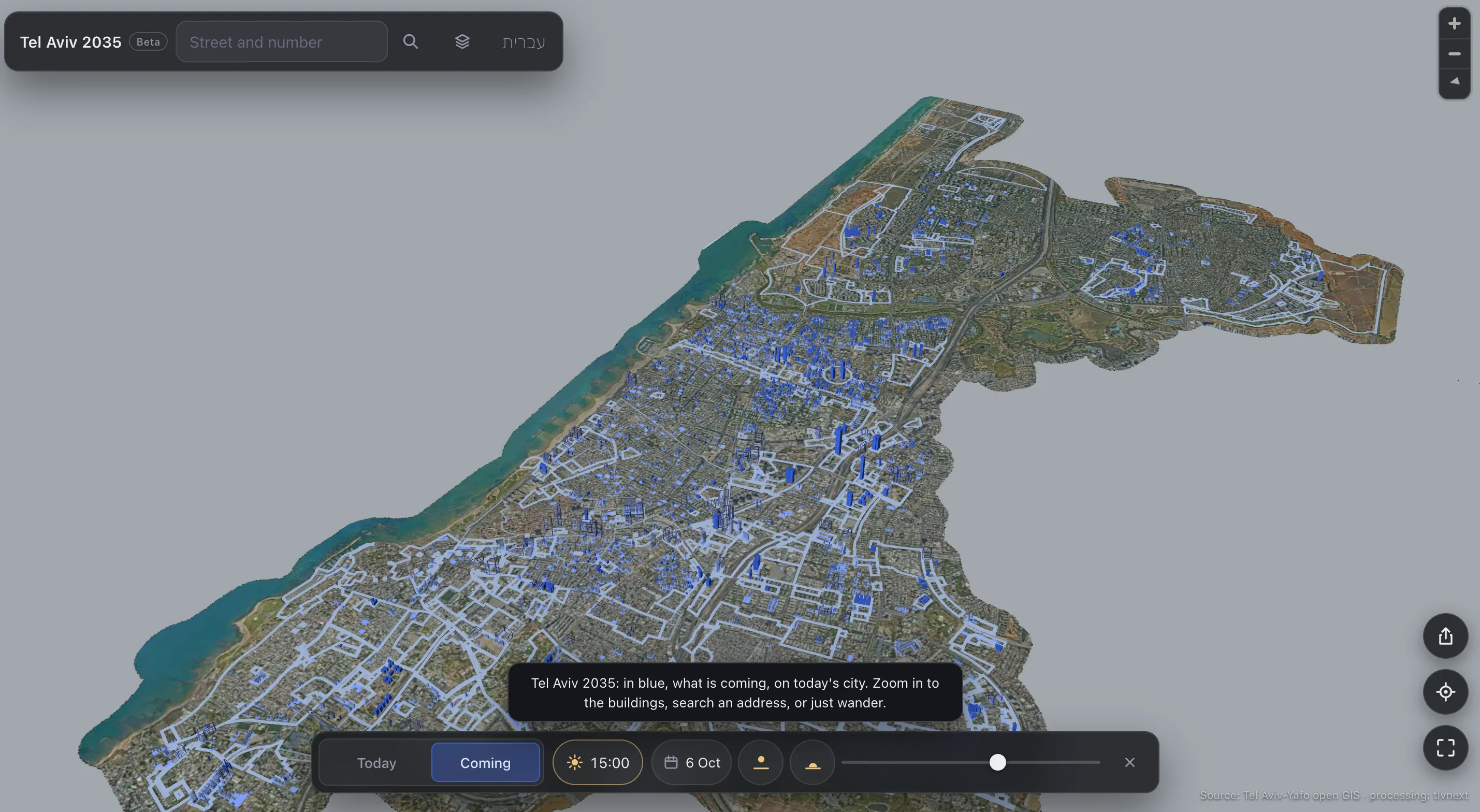Jump to sunrise time
This screenshot has width=1480, height=812.
pyautogui.click(x=761, y=763)
